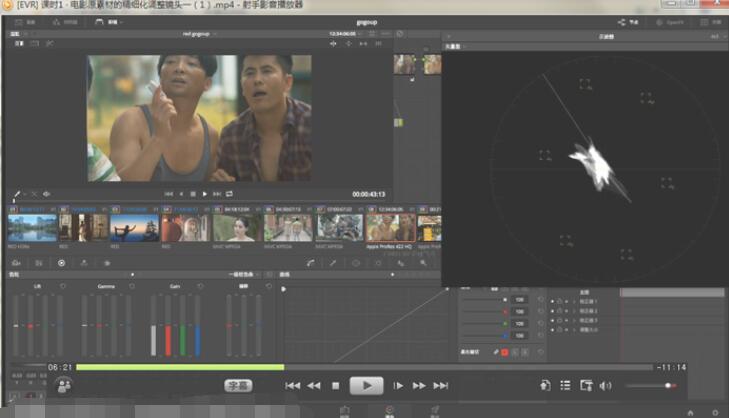The image size is (729, 418).
Task: Open the vectorscope type dropdown in scopes panel
Action: [455, 46]
